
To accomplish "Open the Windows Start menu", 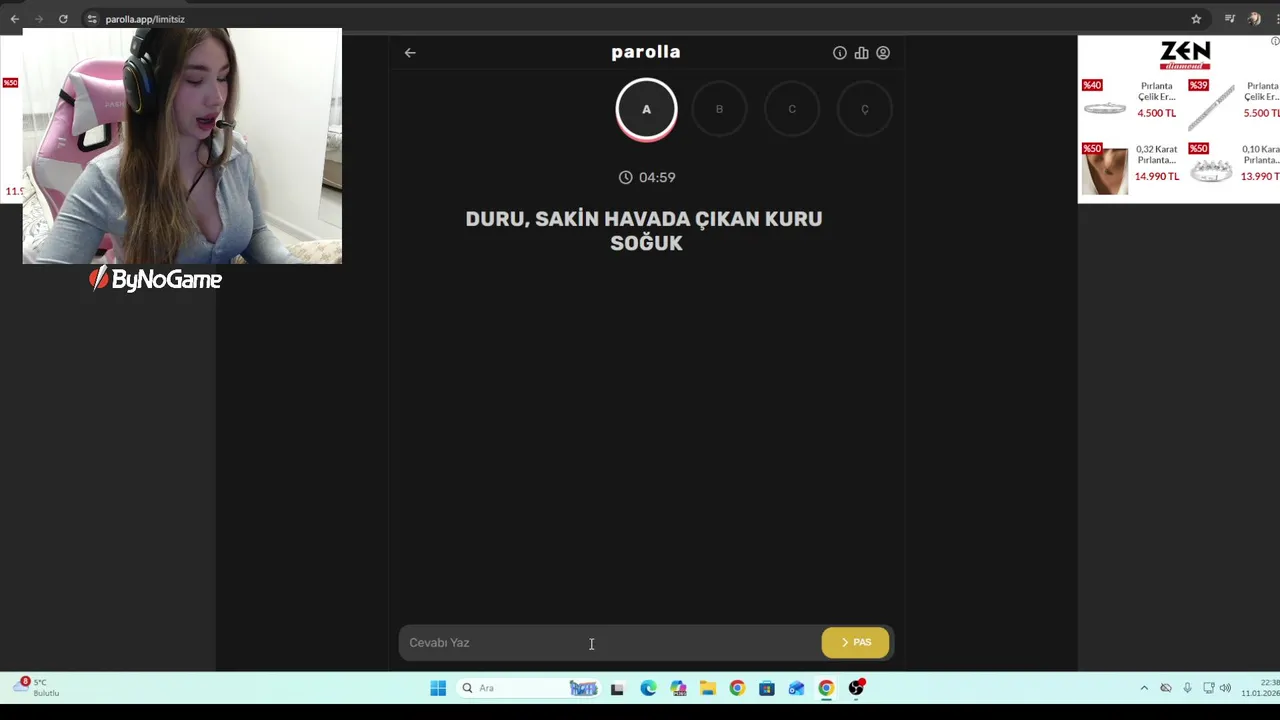I will (x=438, y=688).
